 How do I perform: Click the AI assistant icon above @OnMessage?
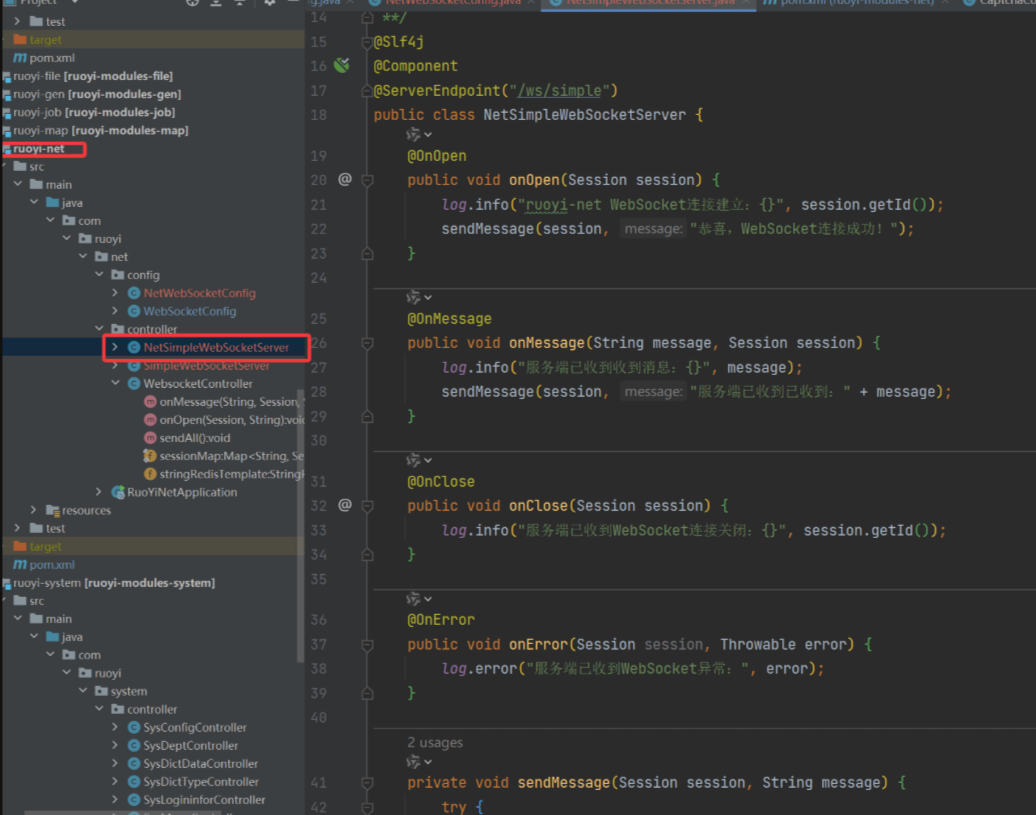coord(414,296)
